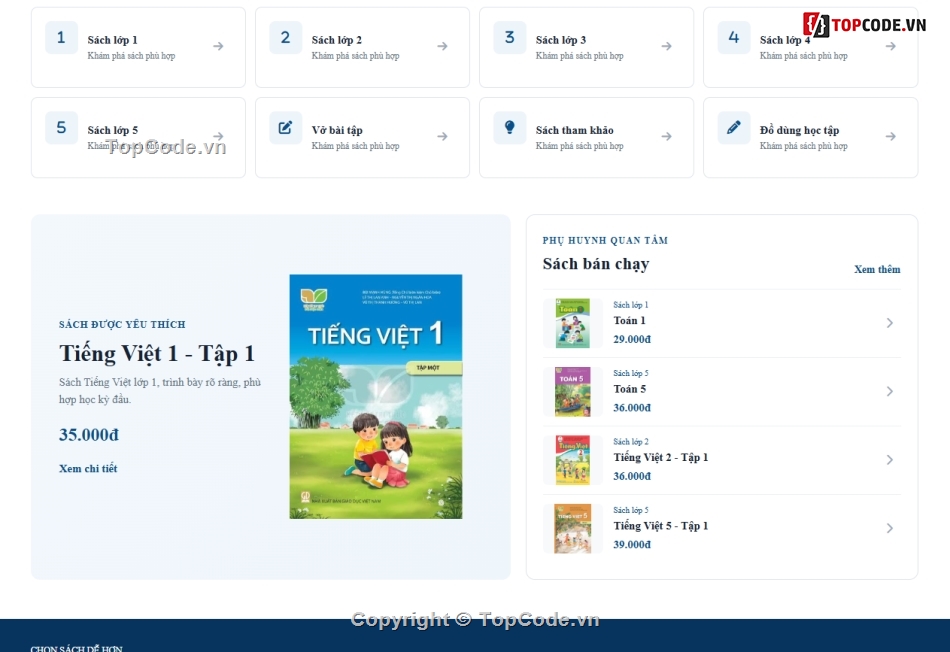Click the PHỤ HUYNH QUAN TÂM label
950x652 pixels.
[605, 241]
